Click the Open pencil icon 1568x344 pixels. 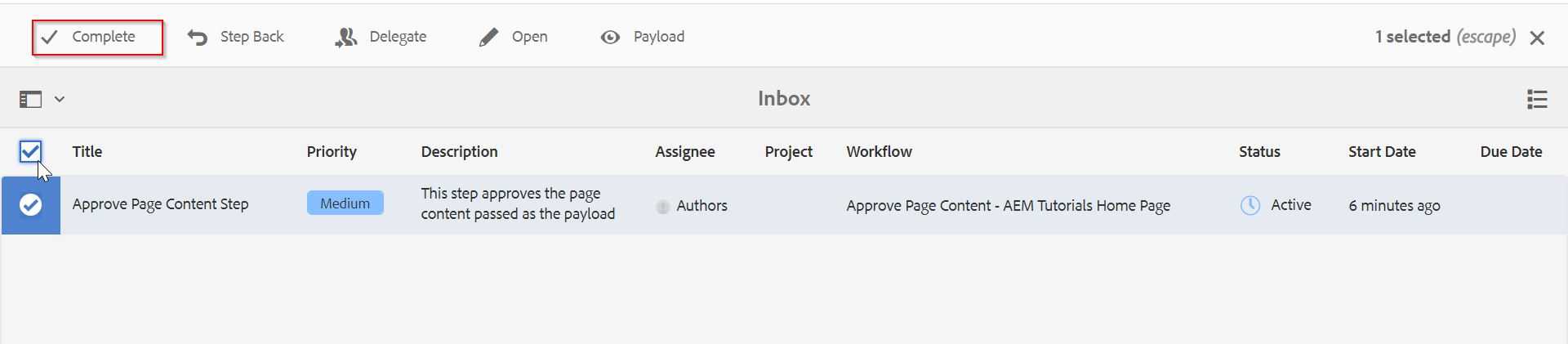(x=488, y=38)
